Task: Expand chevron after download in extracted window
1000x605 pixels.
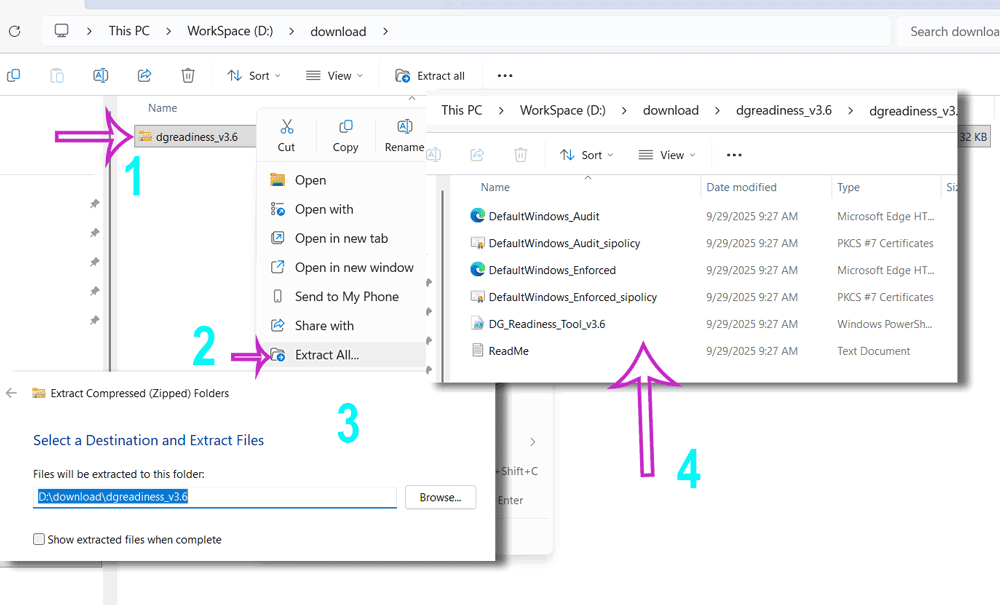Action: point(717,111)
